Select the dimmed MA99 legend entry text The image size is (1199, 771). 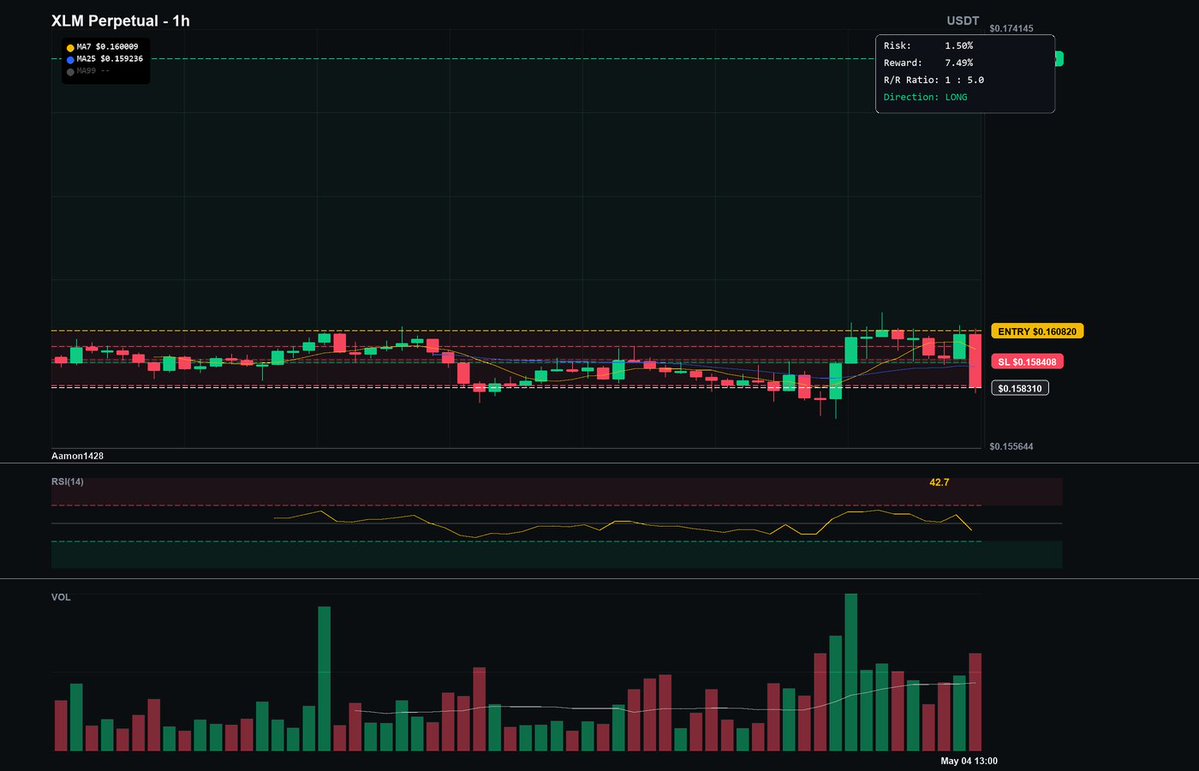[x=93, y=70]
